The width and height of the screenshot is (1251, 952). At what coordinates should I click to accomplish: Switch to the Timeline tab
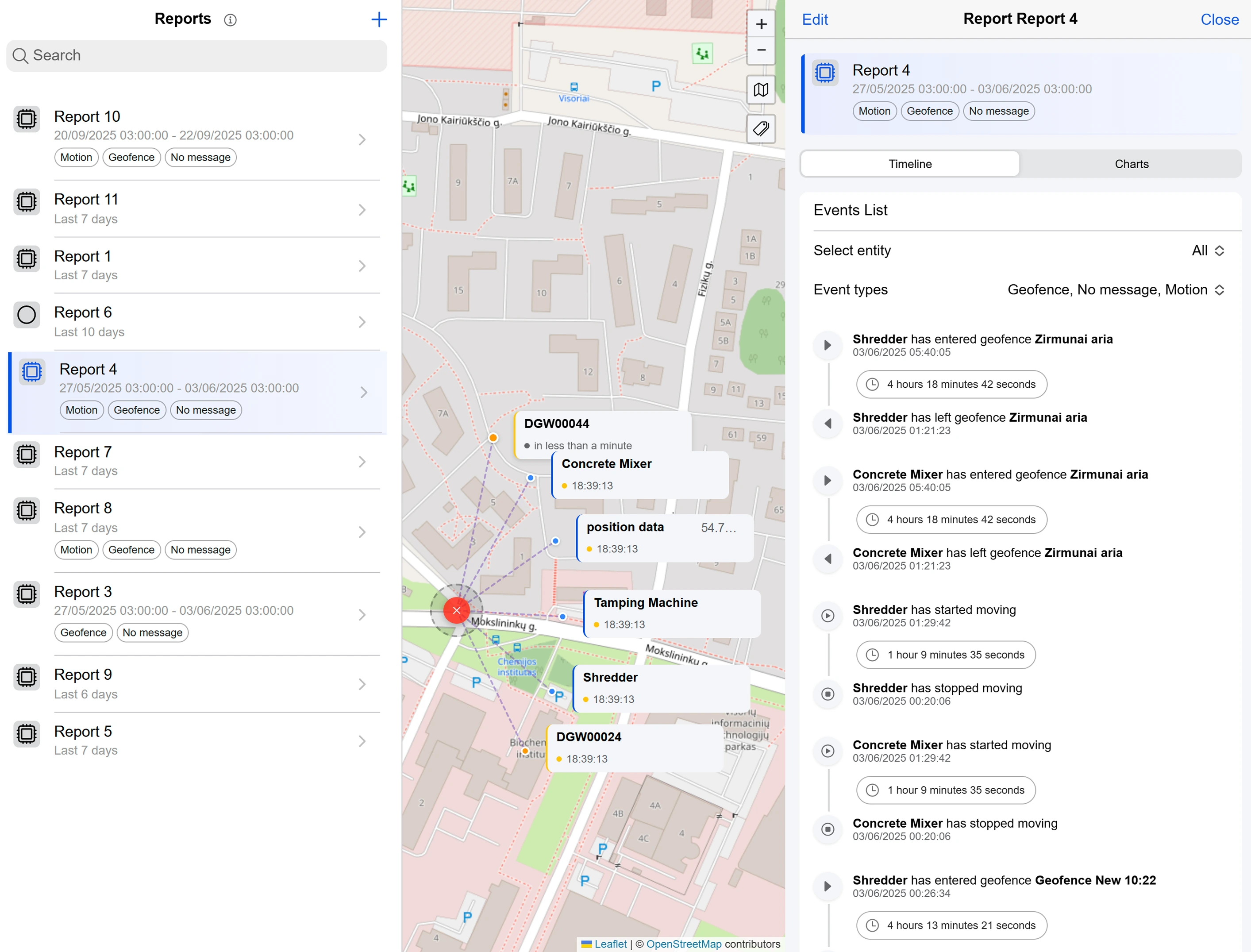click(909, 164)
